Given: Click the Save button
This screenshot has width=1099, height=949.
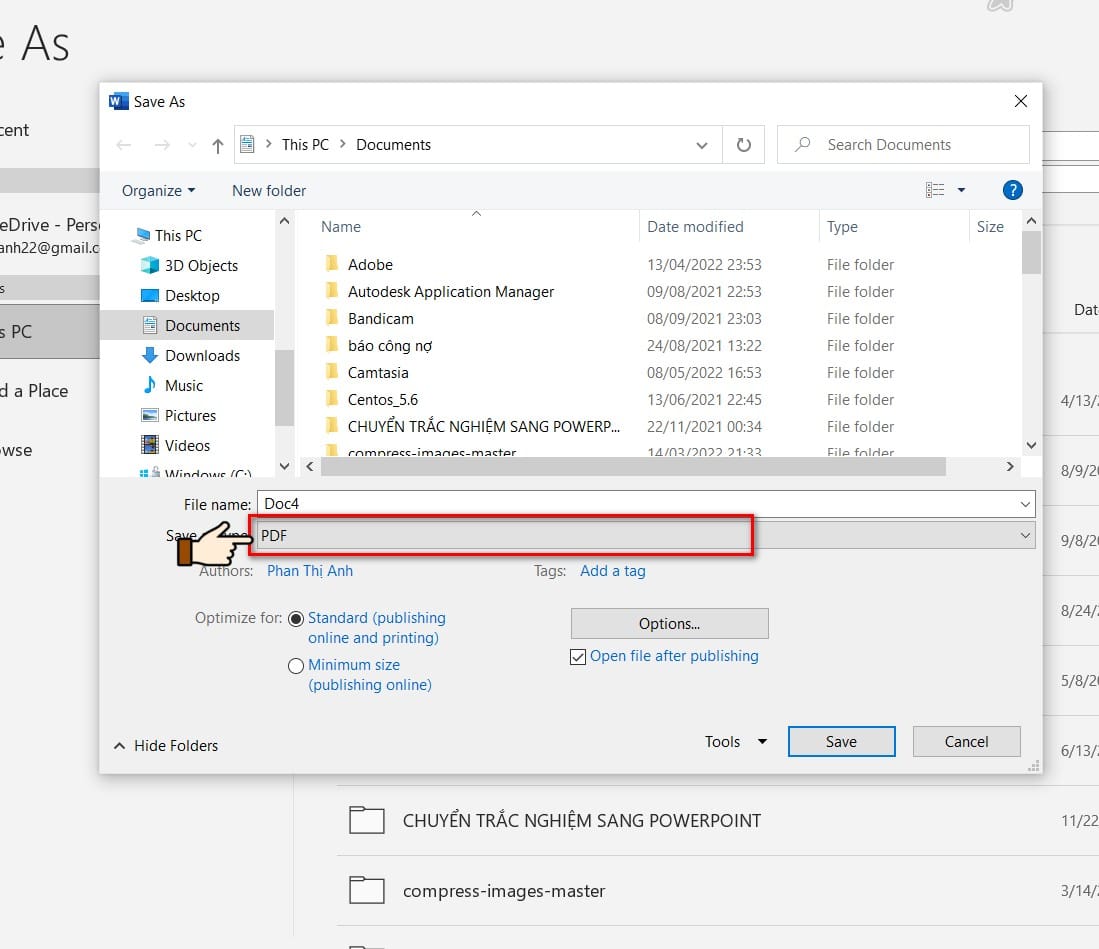Looking at the screenshot, I should 841,742.
